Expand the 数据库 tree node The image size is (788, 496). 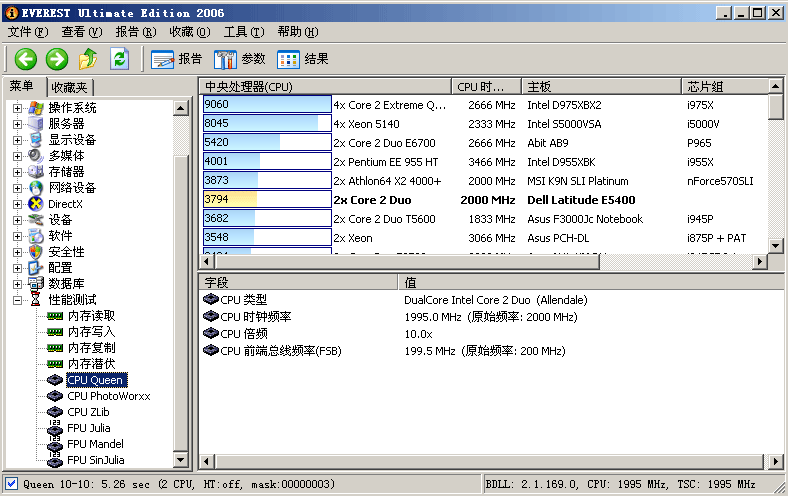tap(18, 284)
